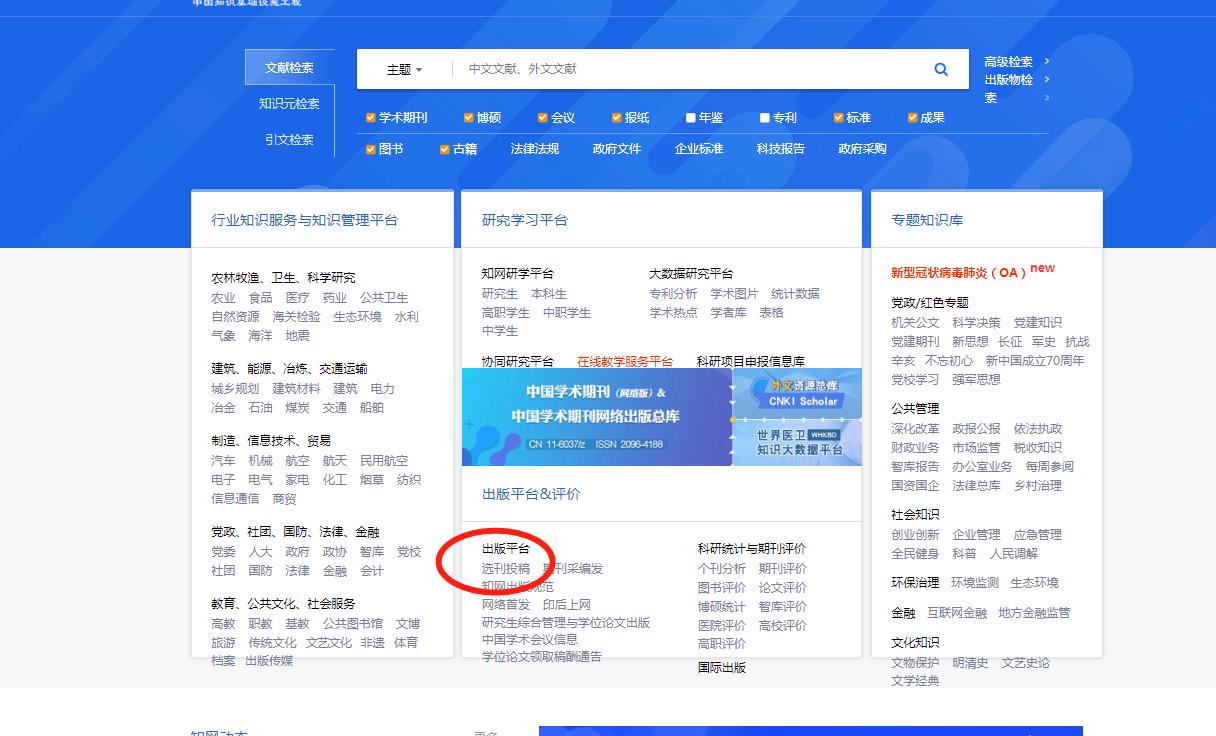The image size is (1216, 736).
Task: Click the magnifier search icon
Action: [x=939, y=69]
